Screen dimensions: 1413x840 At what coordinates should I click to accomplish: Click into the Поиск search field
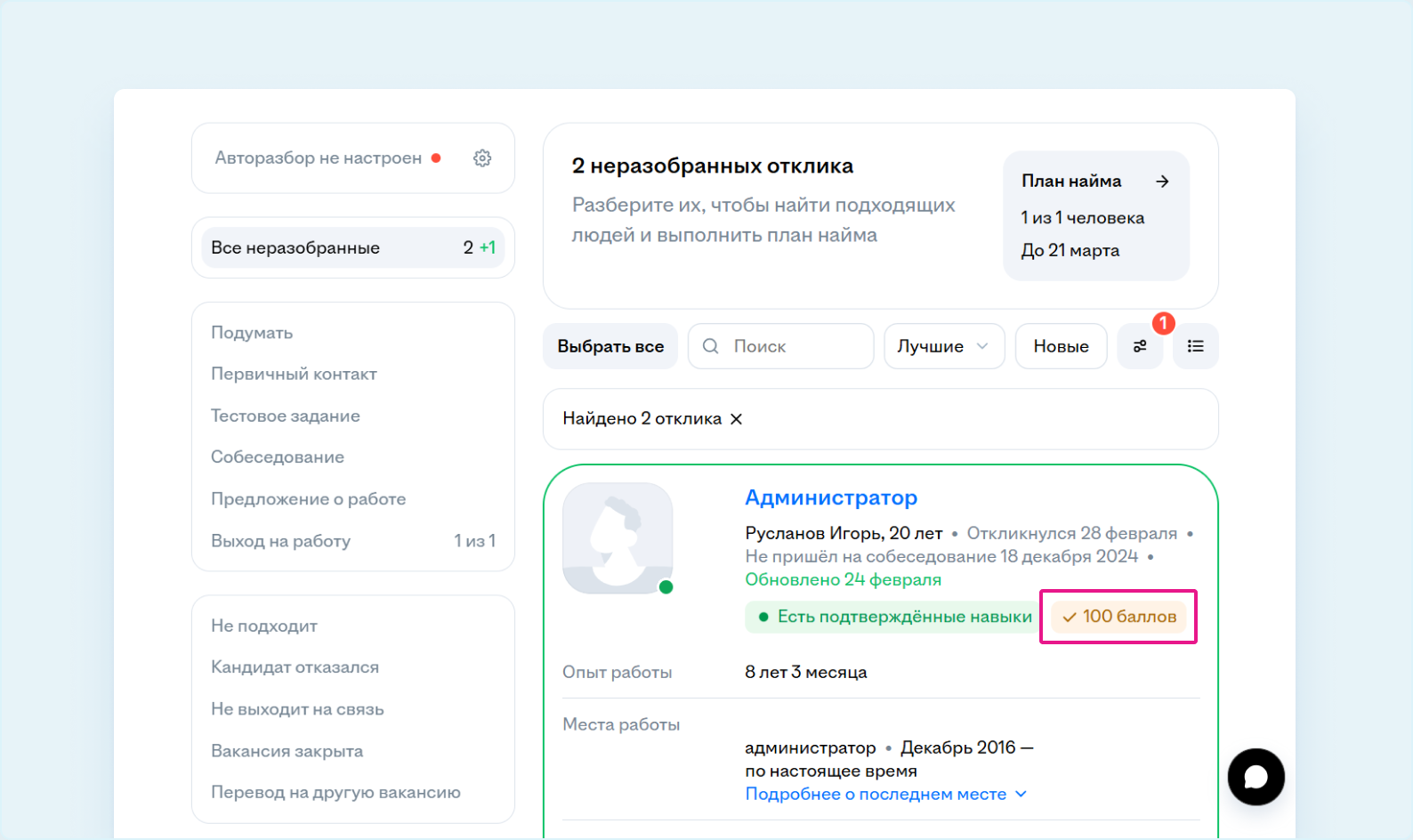click(792, 346)
